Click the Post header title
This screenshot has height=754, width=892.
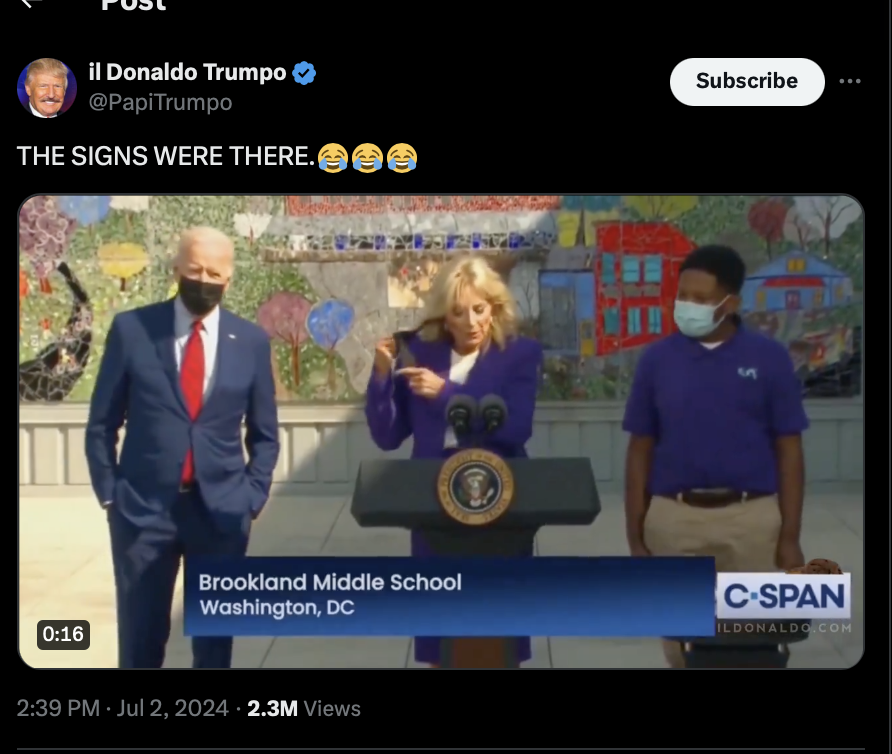(x=133, y=5)
